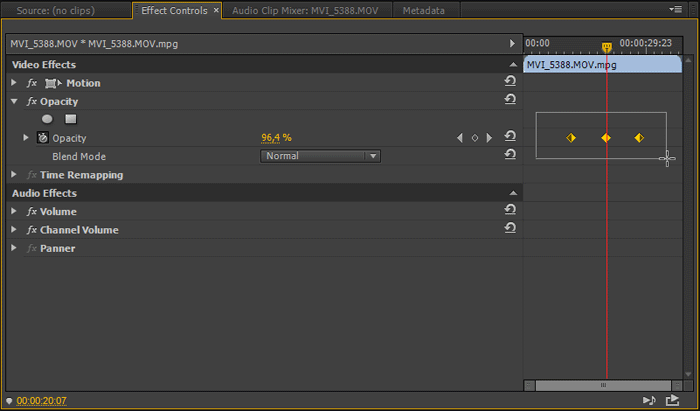The width and height of the screenshot is (700, 411).
Task: Expand the Motion effect
Action: click(14, 83)
